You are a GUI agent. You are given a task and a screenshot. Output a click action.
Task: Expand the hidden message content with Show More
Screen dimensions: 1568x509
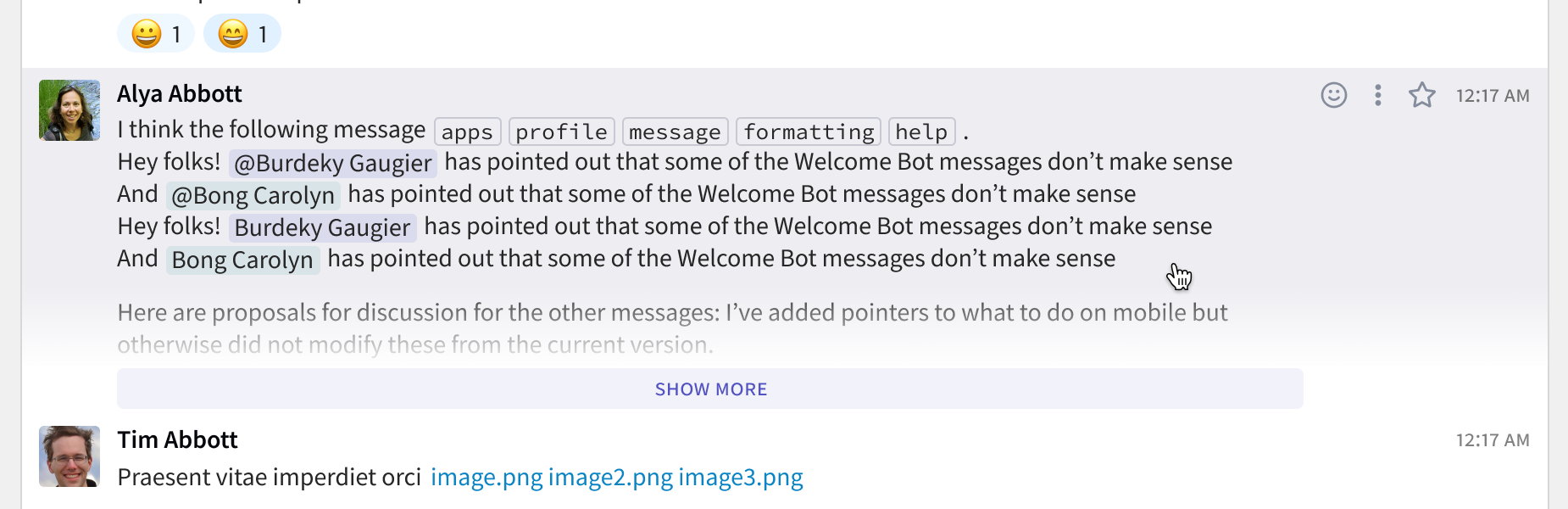coord(710,389)
